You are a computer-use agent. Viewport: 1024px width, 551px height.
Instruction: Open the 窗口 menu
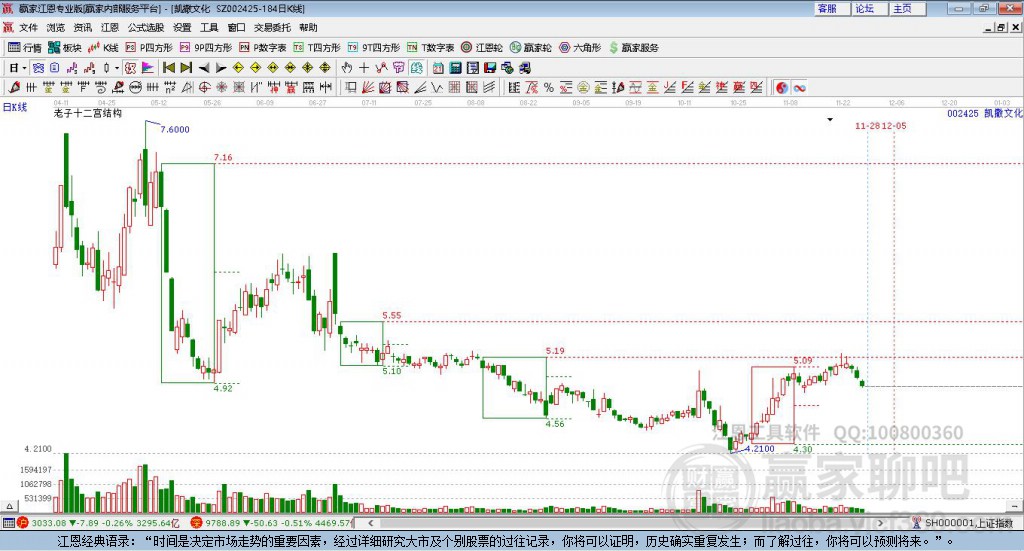click(x=236, y=27)
